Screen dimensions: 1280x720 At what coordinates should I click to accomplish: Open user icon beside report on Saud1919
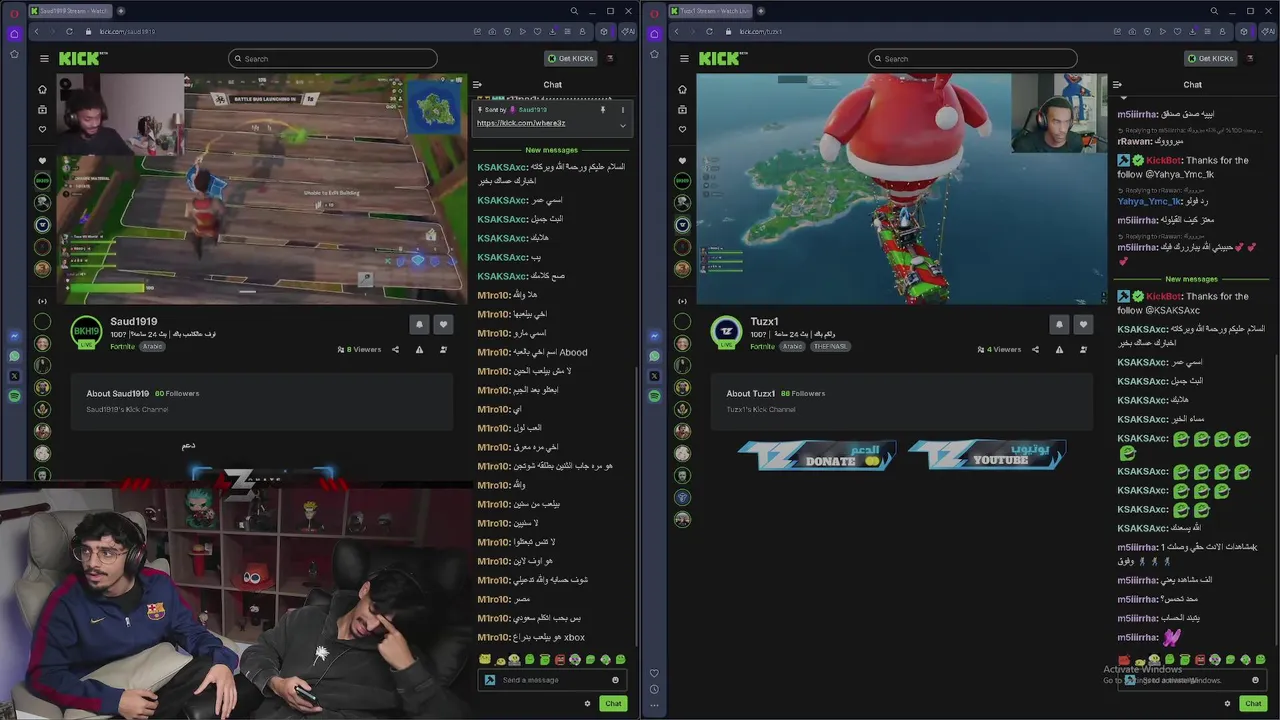443,349
